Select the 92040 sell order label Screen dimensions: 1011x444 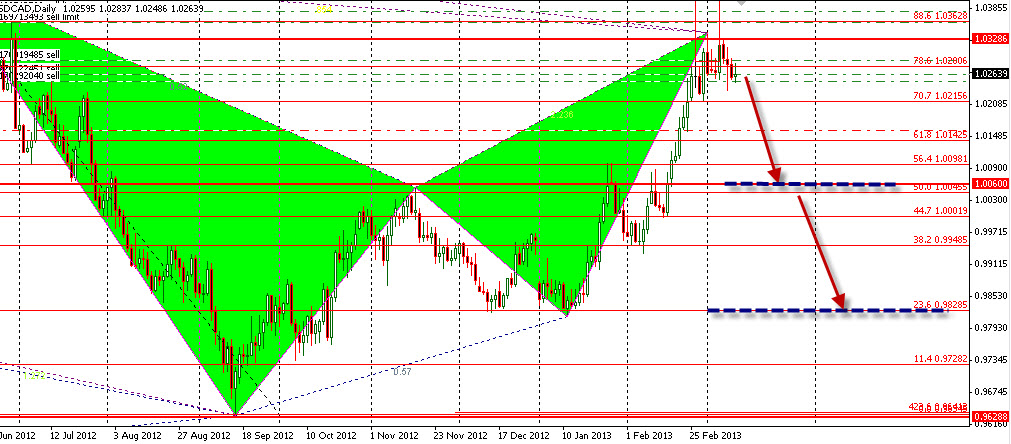pos(32,75)
